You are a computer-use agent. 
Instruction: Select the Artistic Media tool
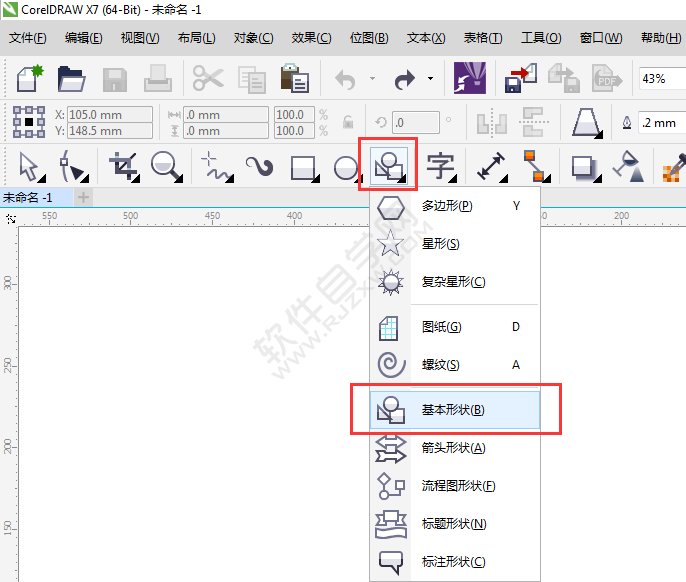(259, 166)
